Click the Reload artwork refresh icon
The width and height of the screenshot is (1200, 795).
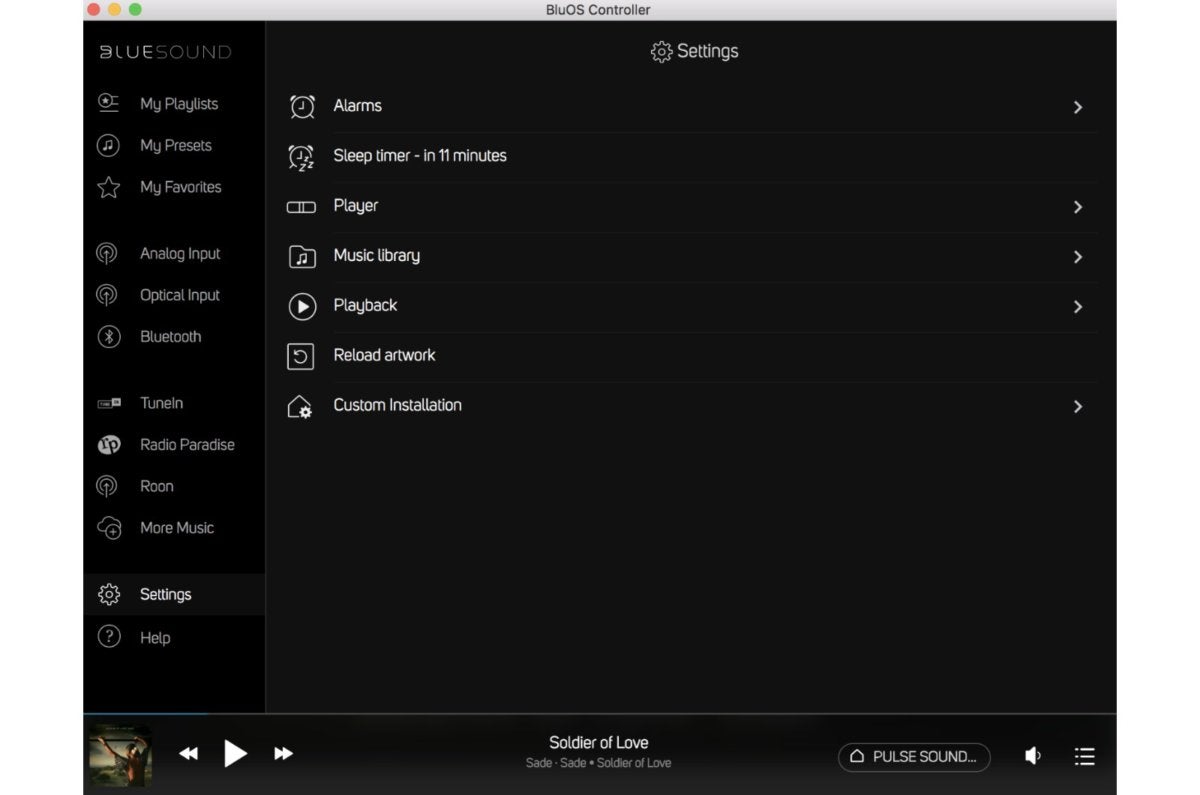coord(301,356)
